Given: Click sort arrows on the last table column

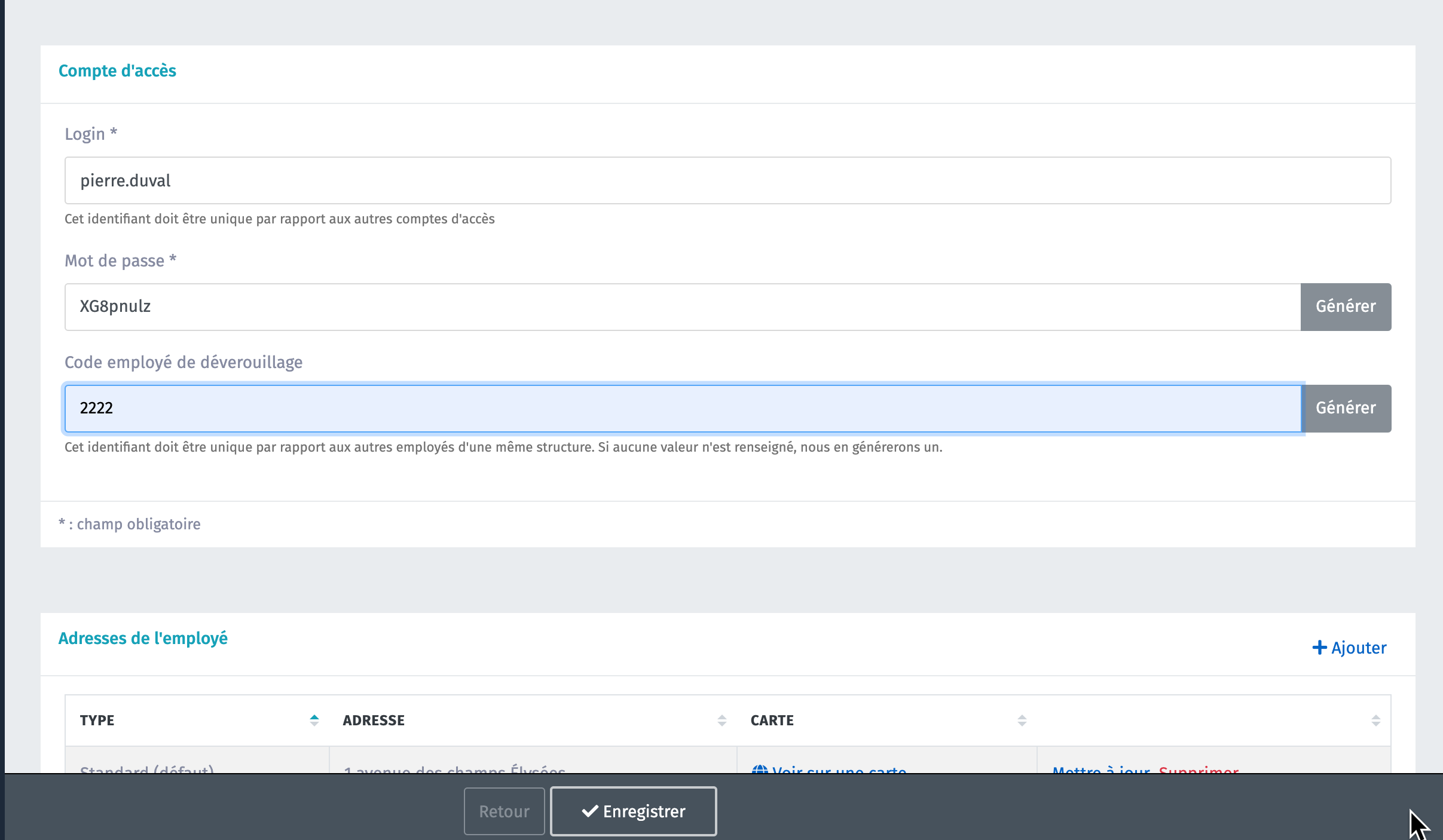Looking at the screenshot, I should click(x=1376, y=720).
